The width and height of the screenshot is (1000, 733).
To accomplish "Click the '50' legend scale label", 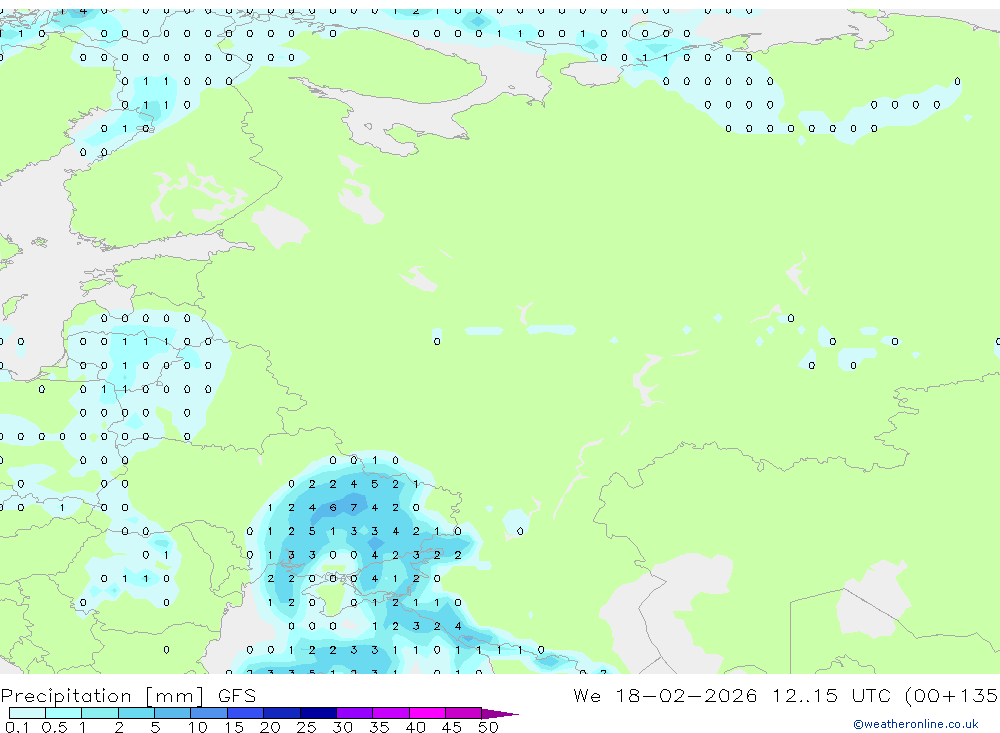I will click(x=489, y=727).
